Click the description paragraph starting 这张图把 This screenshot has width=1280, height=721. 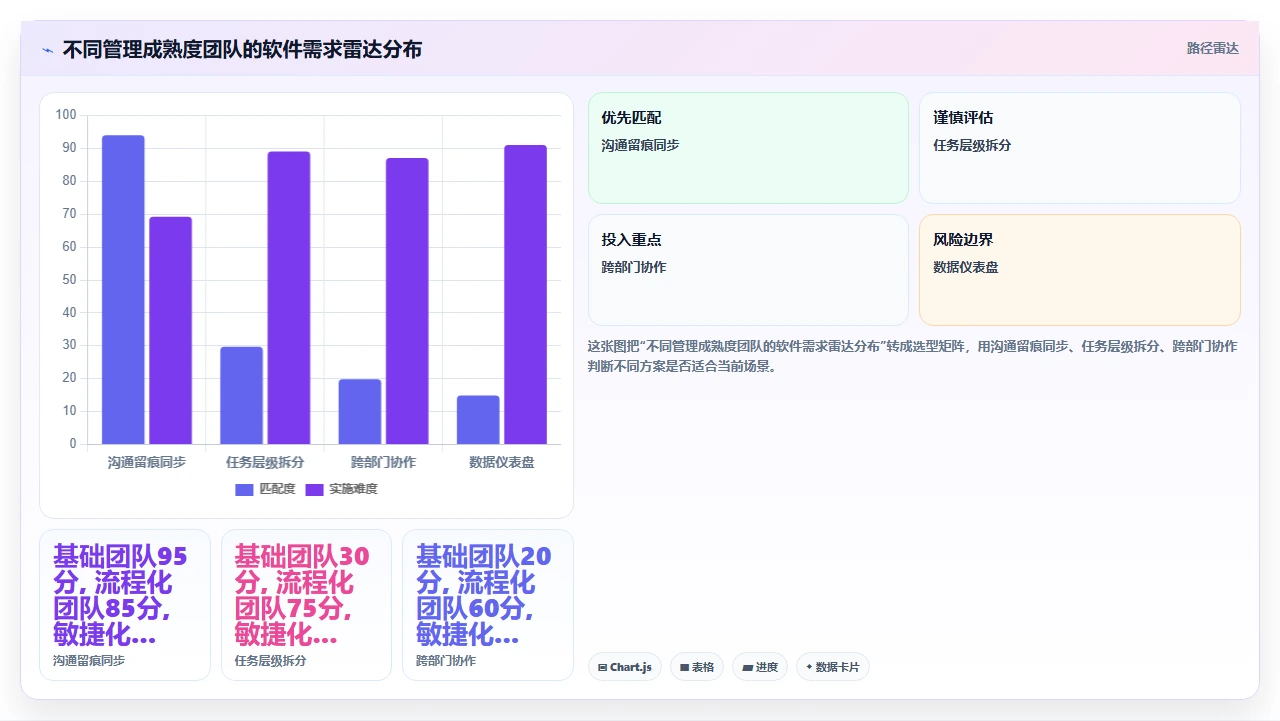[912, 356]
